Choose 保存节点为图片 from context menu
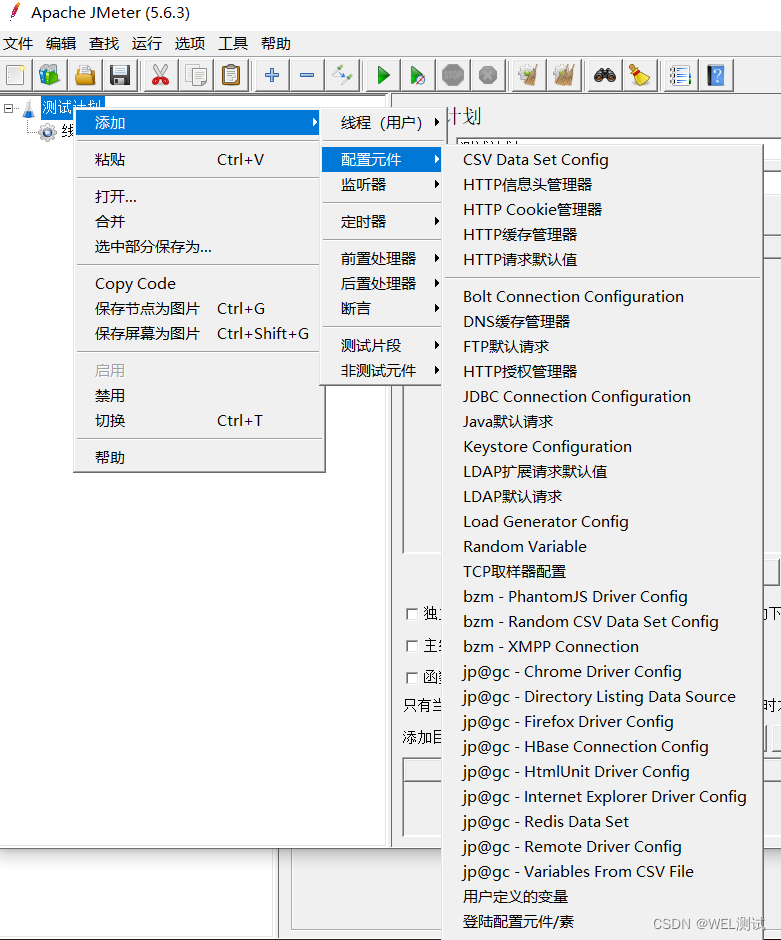 (198, 309)
